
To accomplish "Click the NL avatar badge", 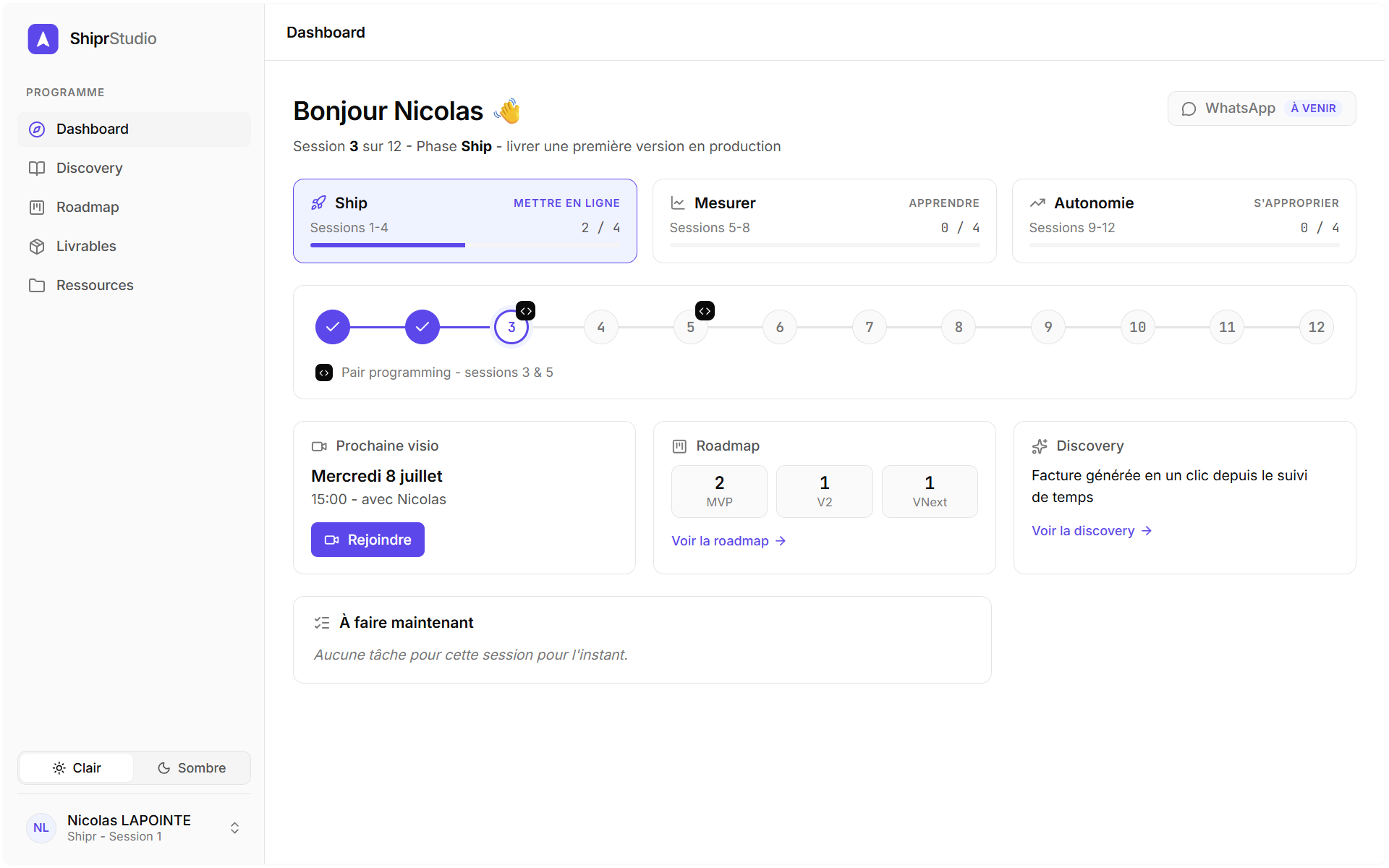I will click(41, 827).
